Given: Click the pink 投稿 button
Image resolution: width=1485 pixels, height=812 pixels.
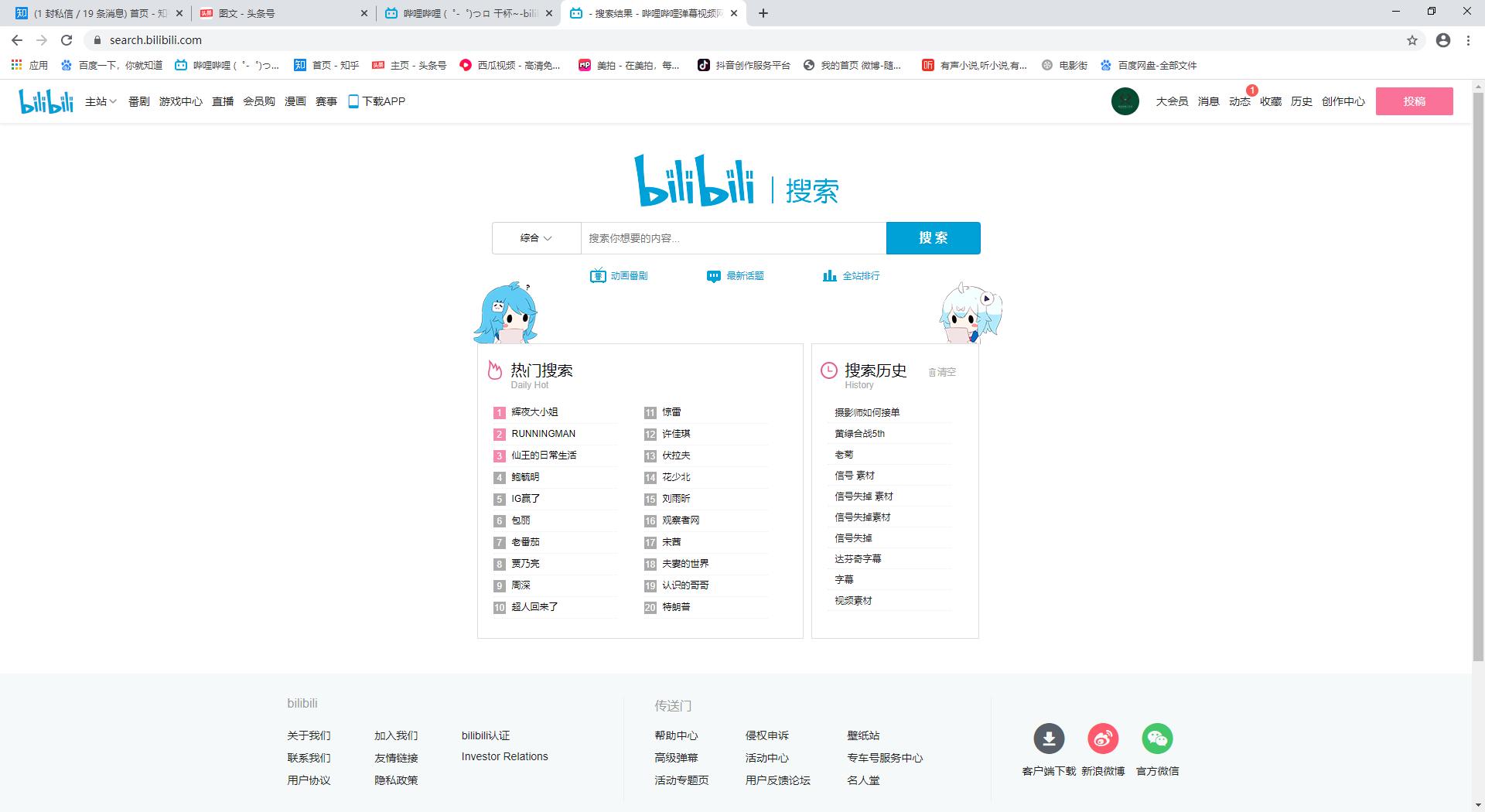Looking at the screenshot, I should click(1415, 101).
